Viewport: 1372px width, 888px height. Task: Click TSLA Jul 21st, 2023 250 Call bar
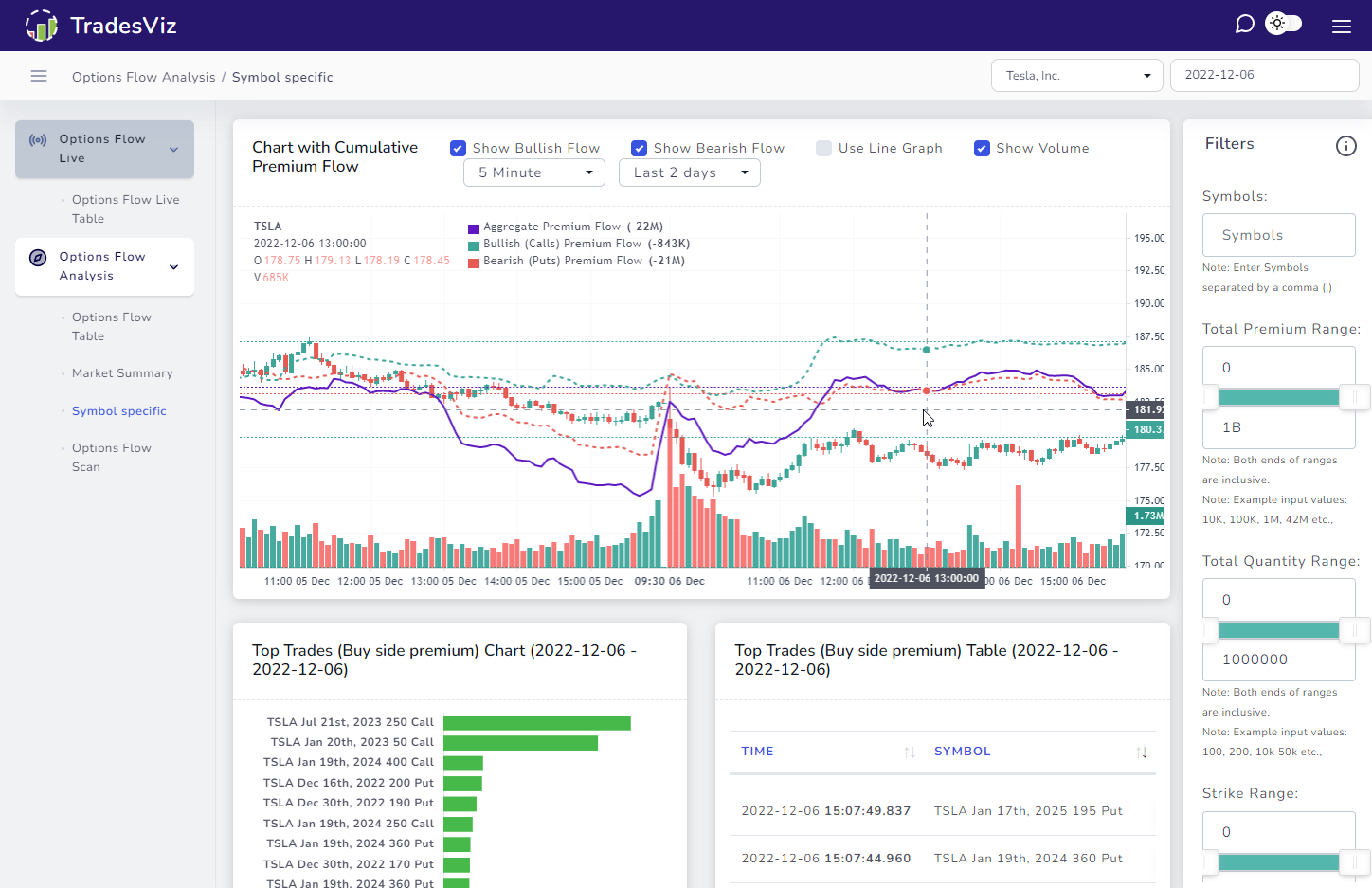[x=537, y=723]
